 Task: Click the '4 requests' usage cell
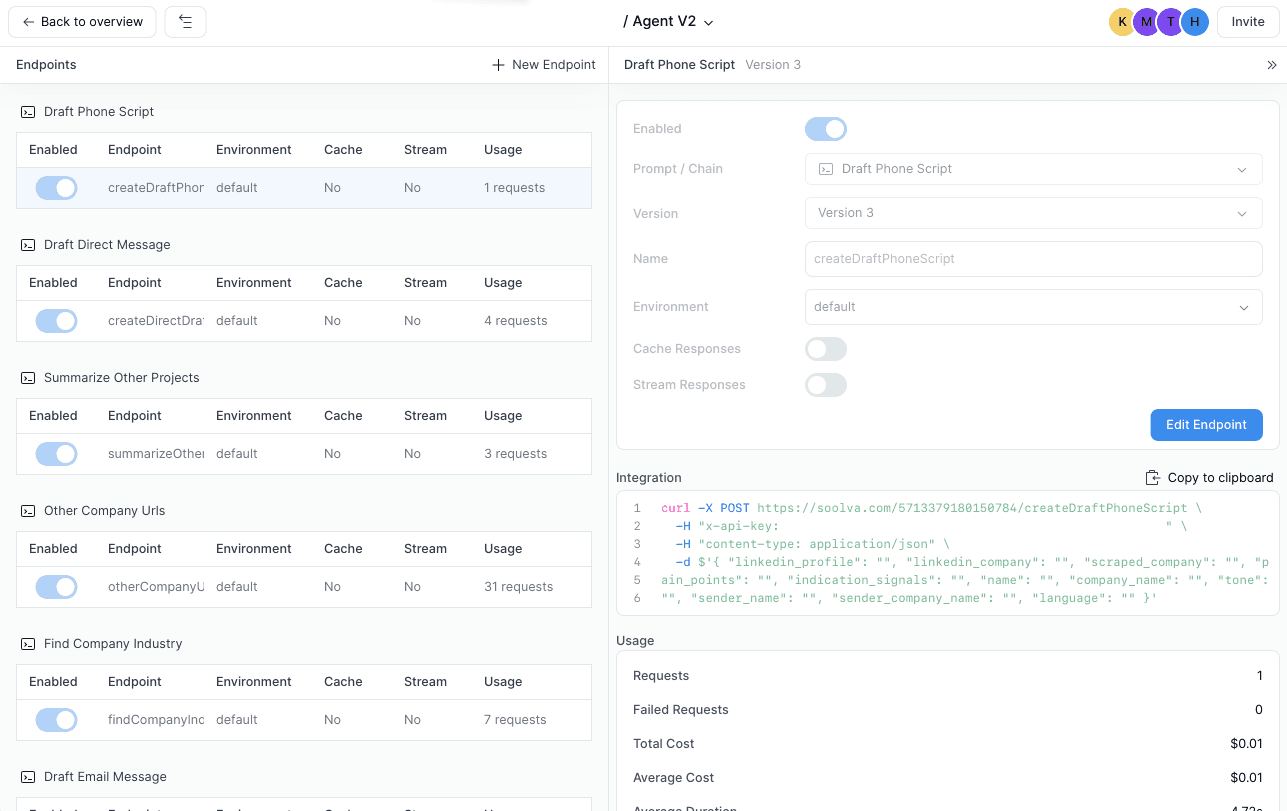516,321
